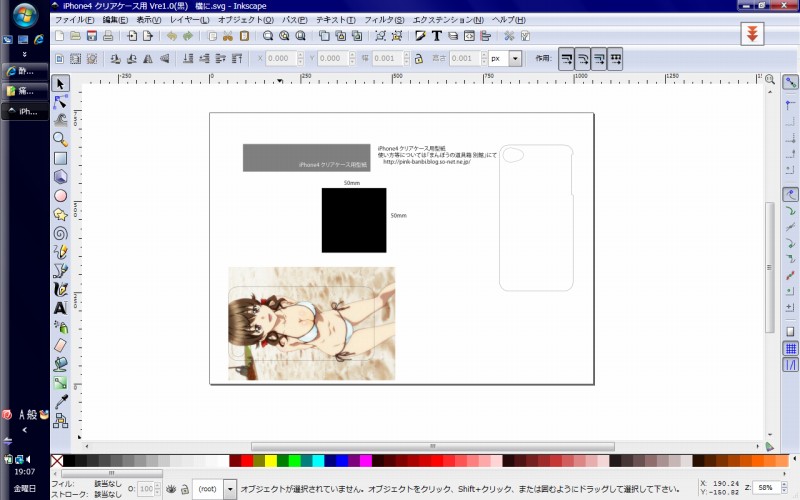
Task: Select the Star and polygon tool
Action: pyautogui.click(x=60, y=214)
